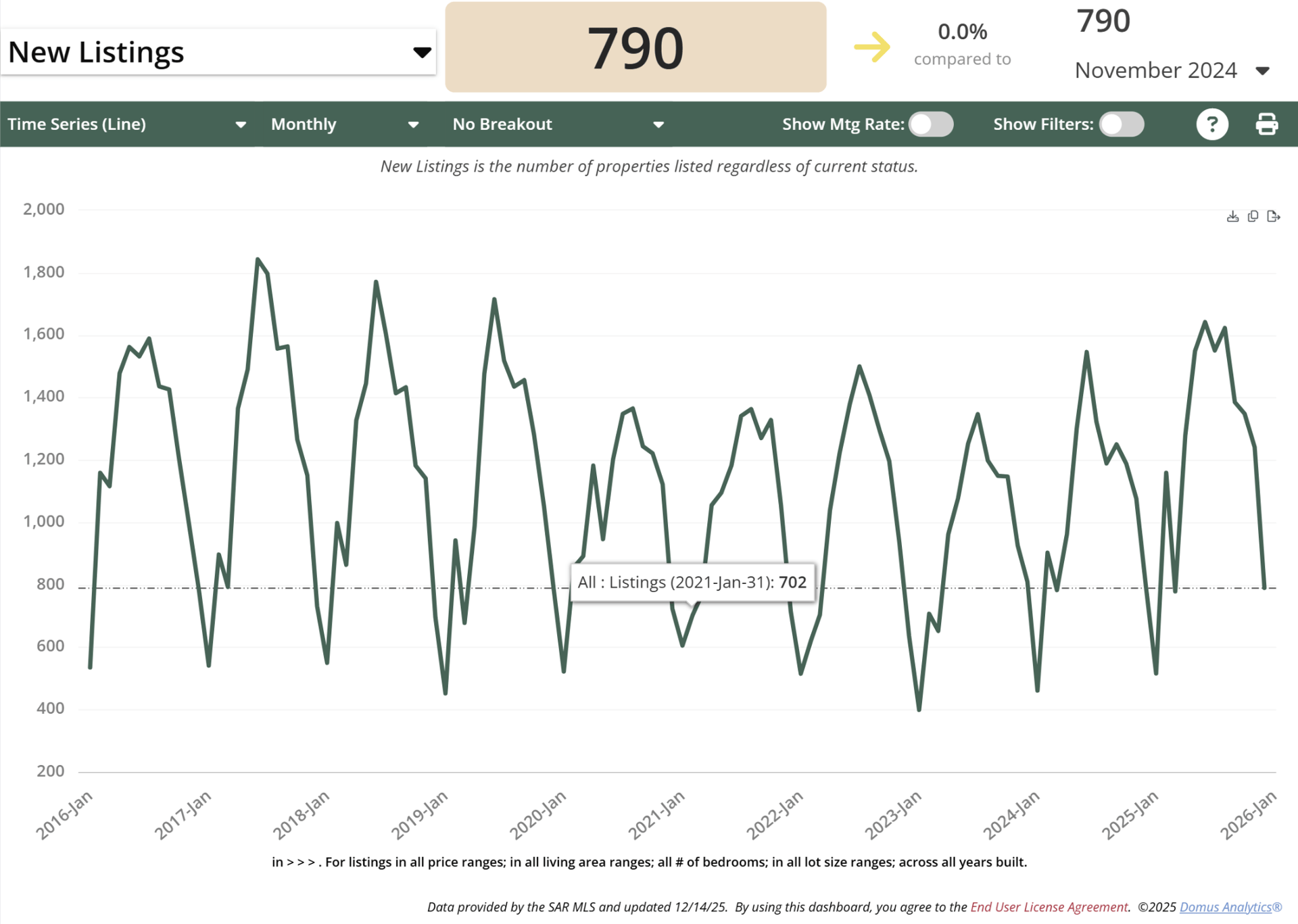Click the export file icon

point(1273,216)
